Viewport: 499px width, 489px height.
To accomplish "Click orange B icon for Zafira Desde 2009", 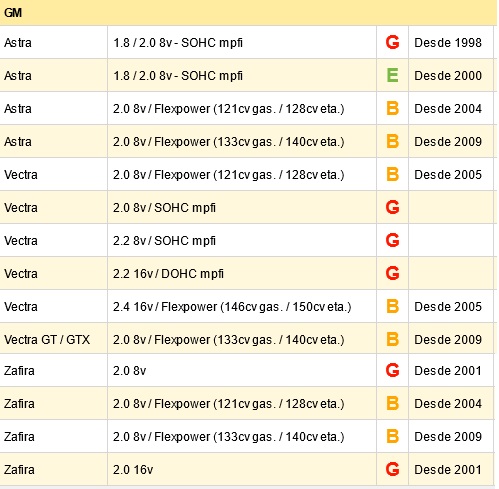I will 392,436.
